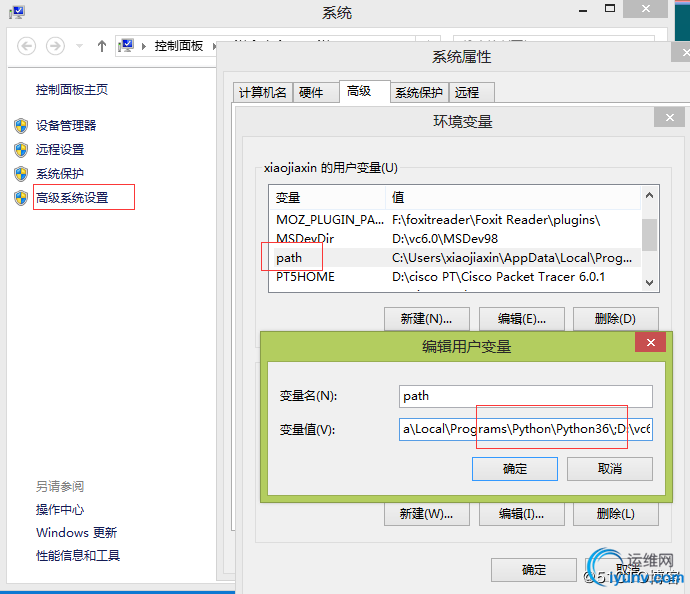
Task: Open recent locations dropdown arrow
Action: coord(80,45)
